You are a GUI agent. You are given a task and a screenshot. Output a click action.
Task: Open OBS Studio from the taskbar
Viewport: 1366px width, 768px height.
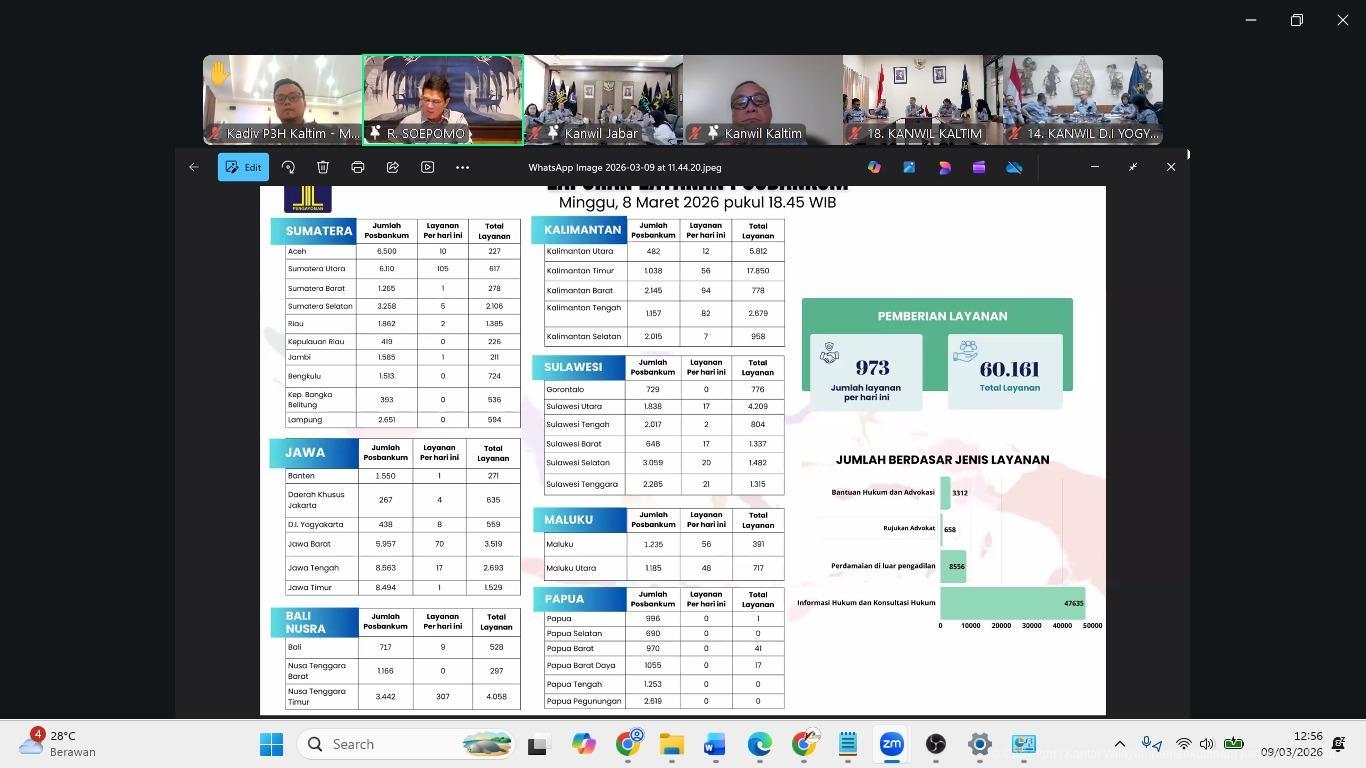click(x=935, y=744)
